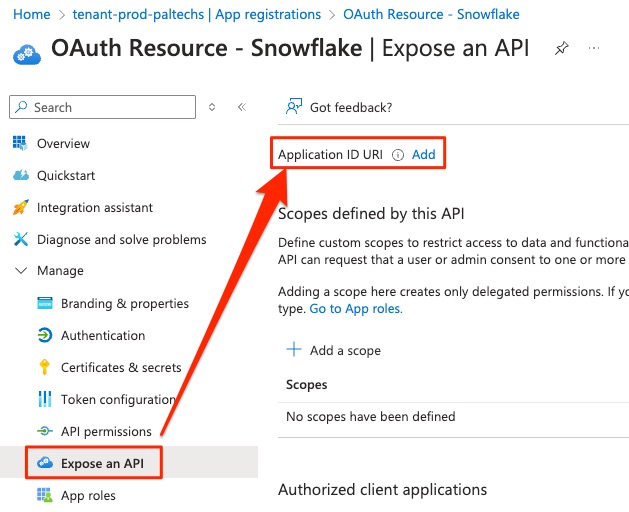Click the pin icon beside page title
Viewport: 629px width, 512px height.
coord(561,49)
